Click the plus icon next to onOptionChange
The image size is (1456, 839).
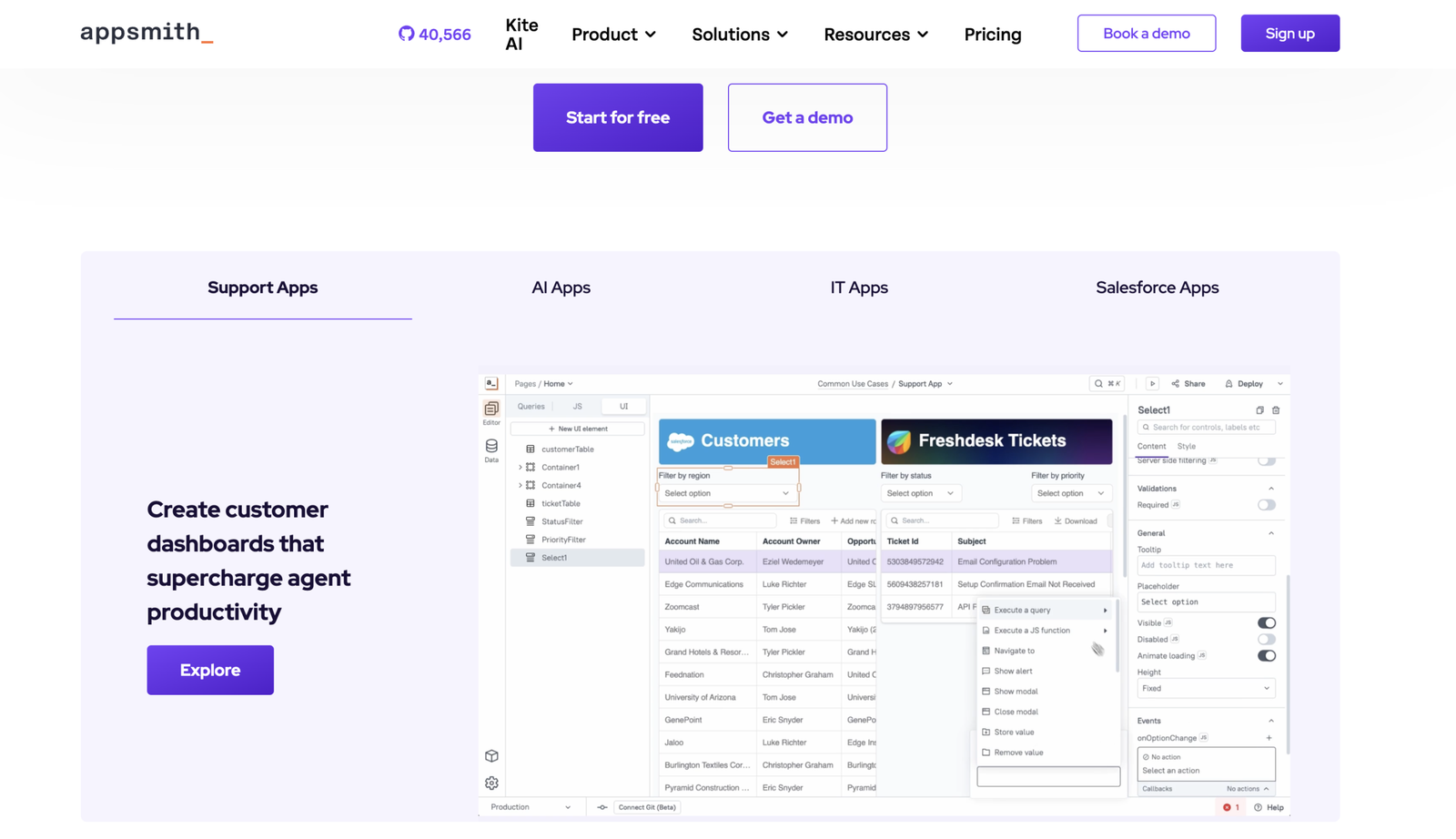coord(1269,738)
